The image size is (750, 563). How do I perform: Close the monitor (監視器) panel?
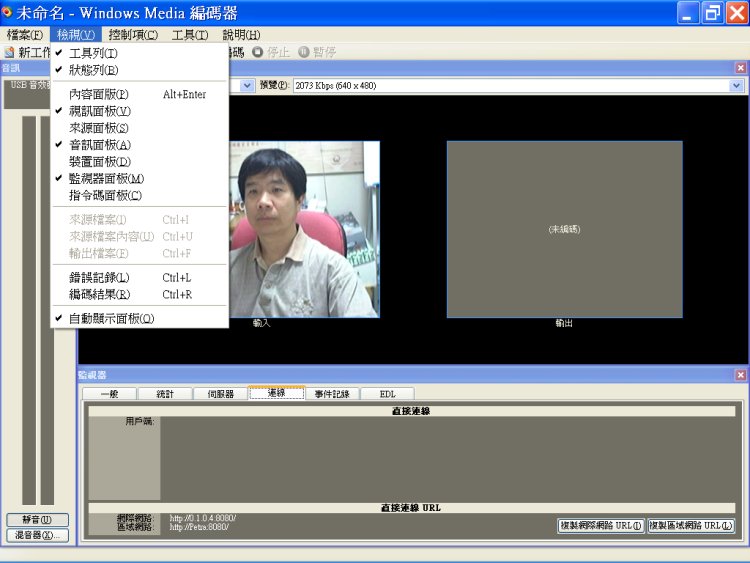click(x=740, y=375)
